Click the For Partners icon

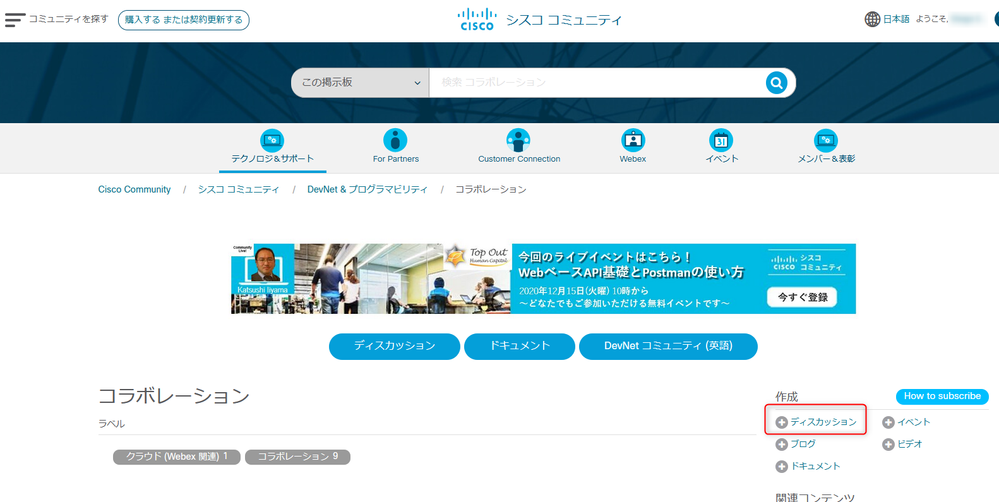tap(395, 140)
